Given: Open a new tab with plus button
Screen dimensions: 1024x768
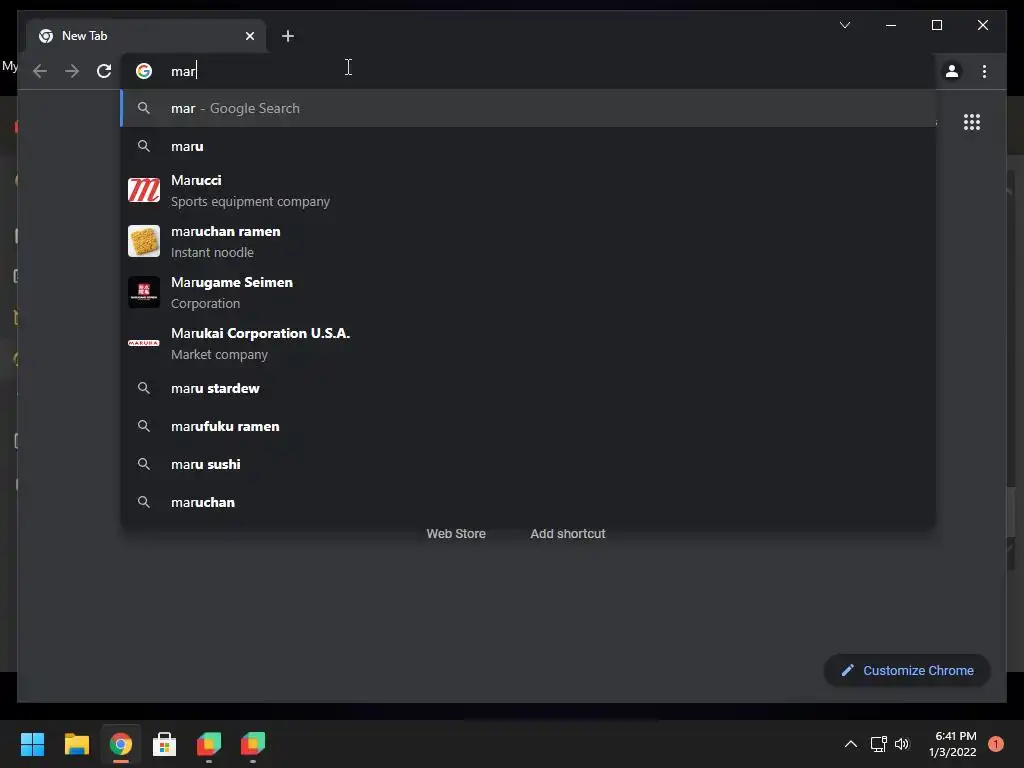Looking at the screenshot, I should coord(288,36).
